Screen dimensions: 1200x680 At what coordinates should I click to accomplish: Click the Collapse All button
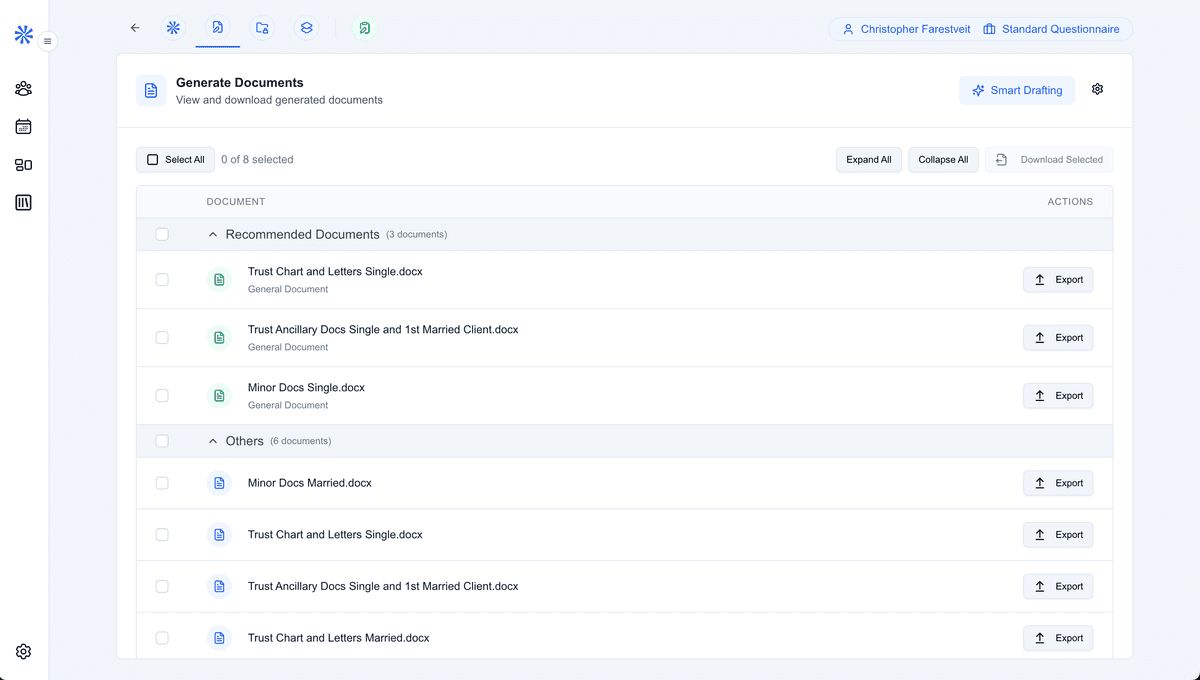pos(943,160)
